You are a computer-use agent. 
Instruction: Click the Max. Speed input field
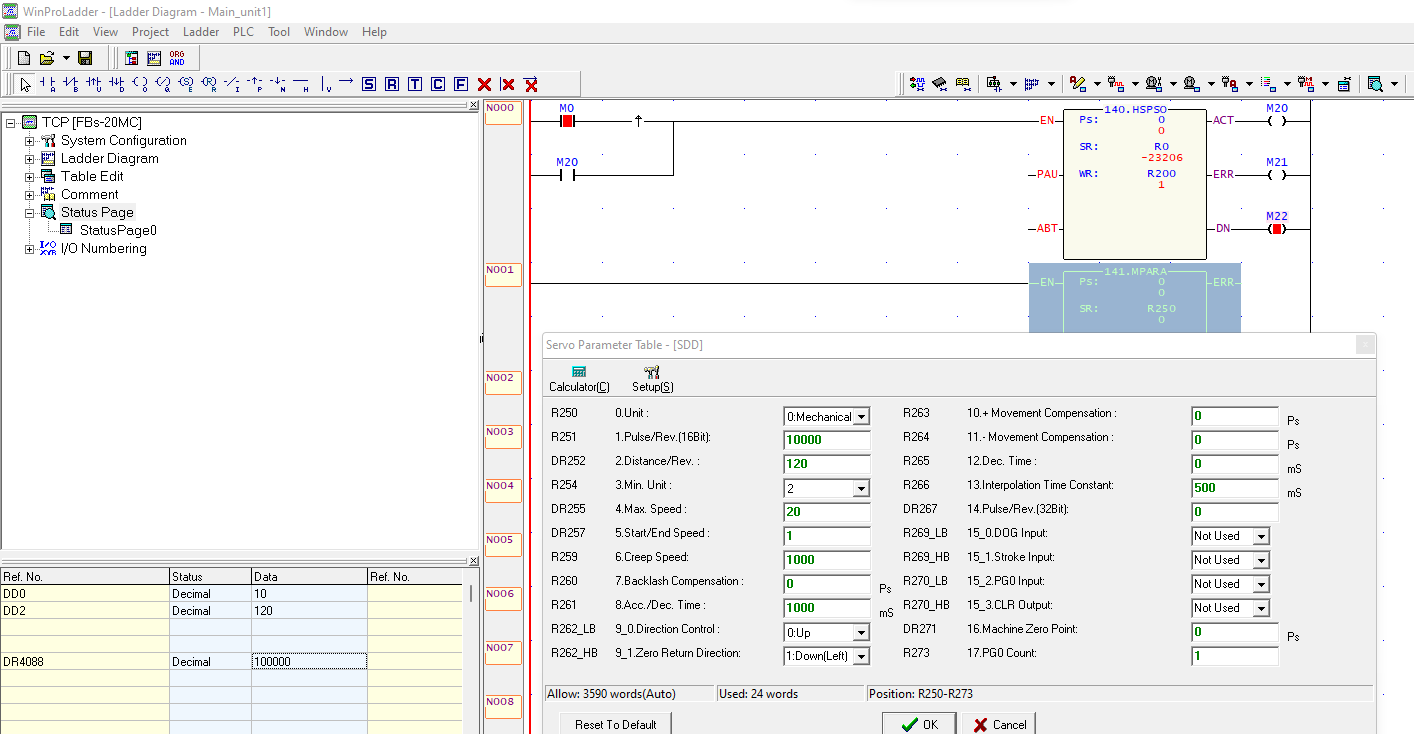[x=826, y=512]
